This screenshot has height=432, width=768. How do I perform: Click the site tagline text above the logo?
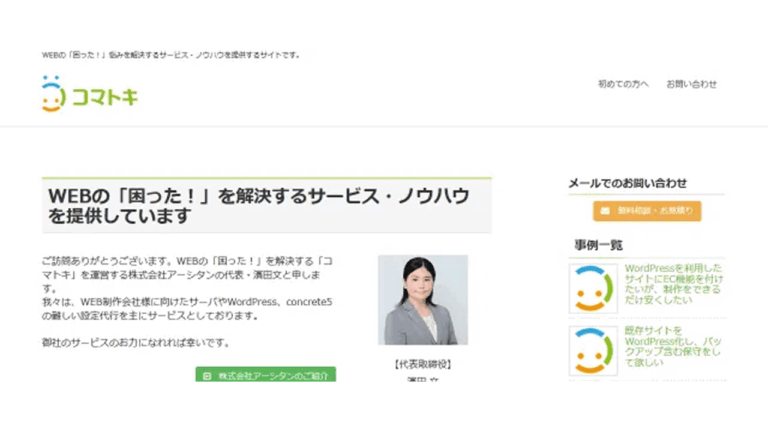tap(170, 55)
